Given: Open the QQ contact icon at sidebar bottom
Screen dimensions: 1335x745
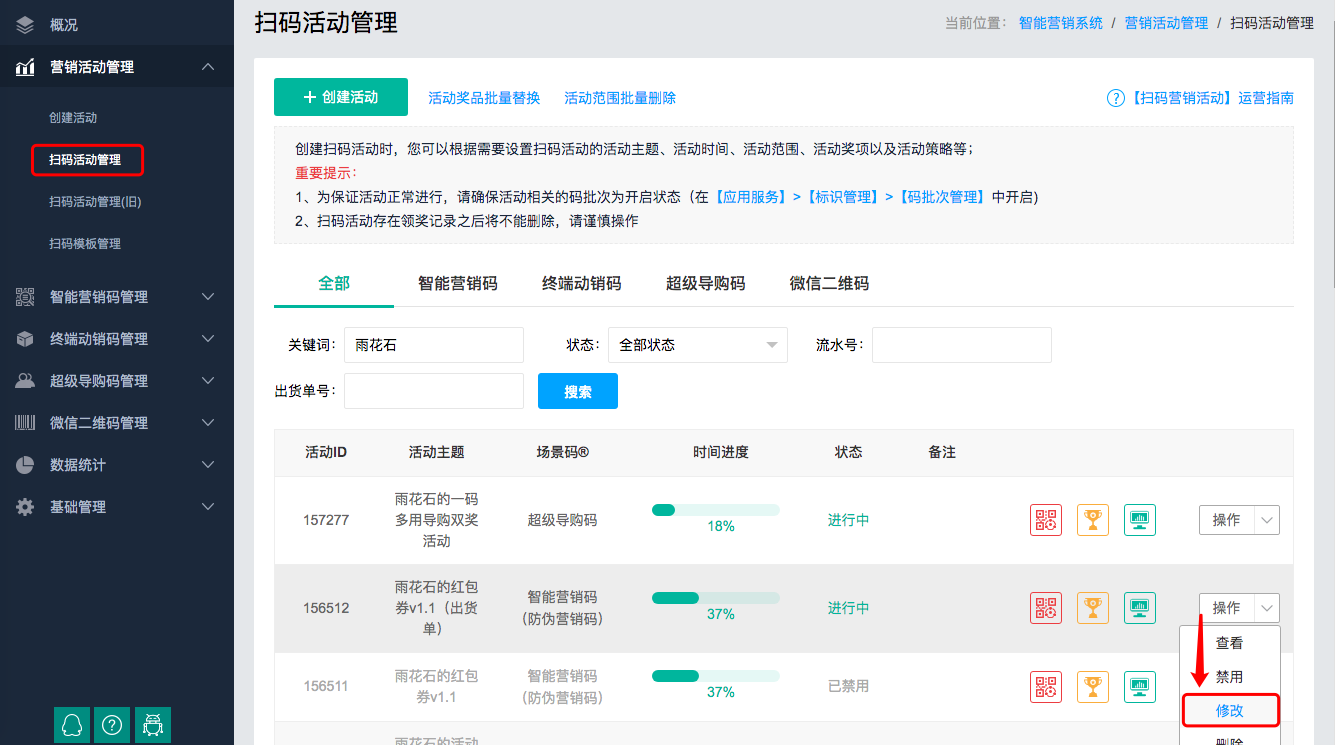Looking at the screenshot, I should tap(71, 725).
